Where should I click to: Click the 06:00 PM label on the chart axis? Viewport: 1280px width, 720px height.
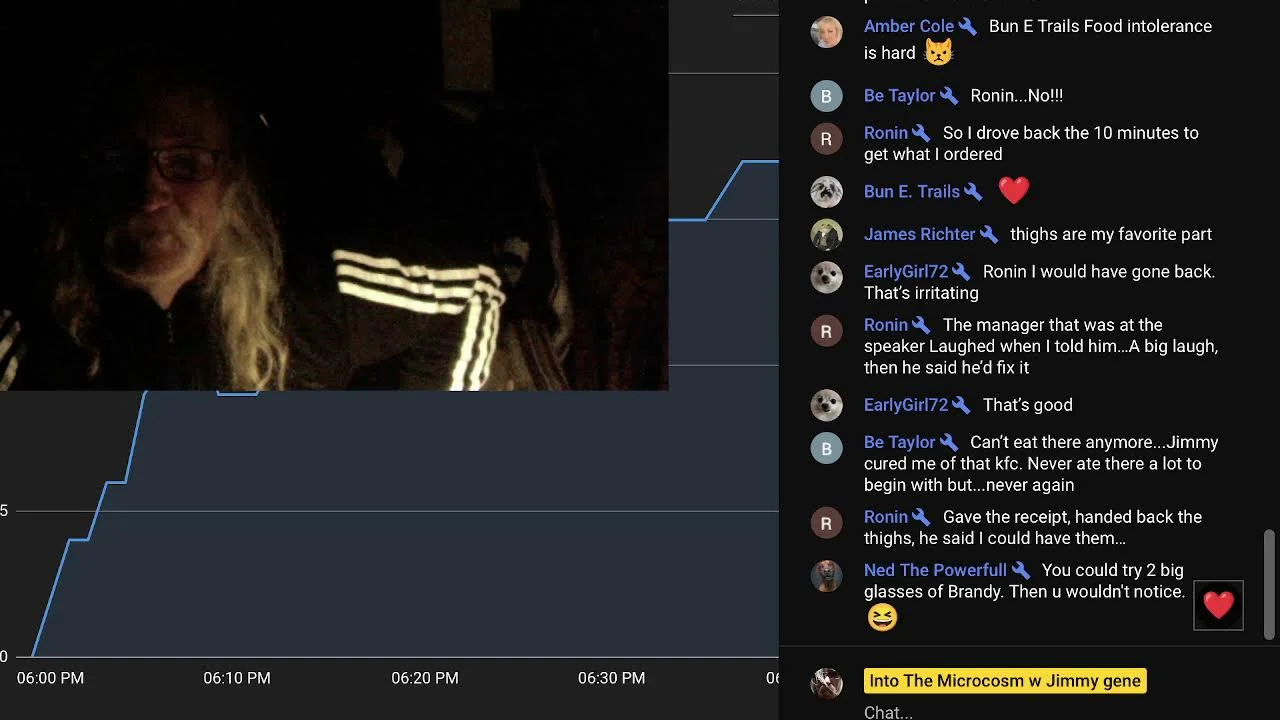50,678
